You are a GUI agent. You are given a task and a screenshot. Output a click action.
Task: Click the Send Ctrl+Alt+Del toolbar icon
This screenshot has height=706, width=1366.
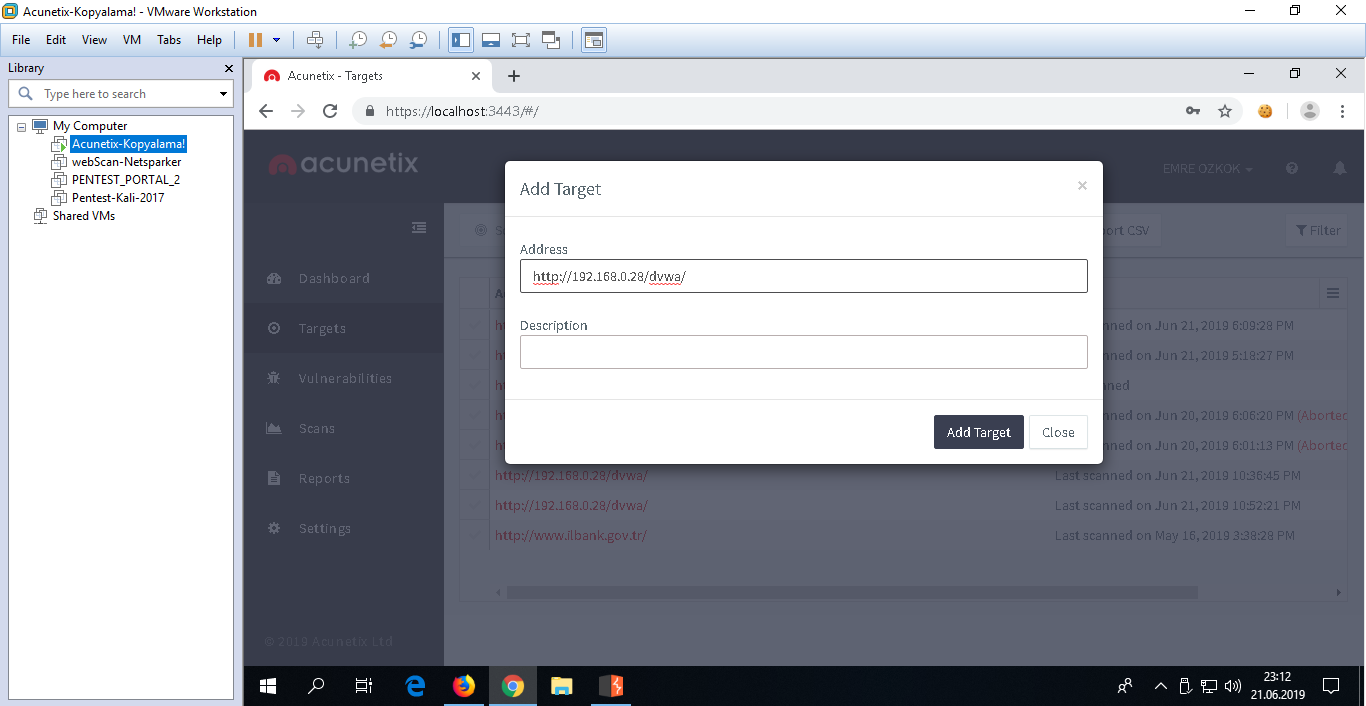315,40
